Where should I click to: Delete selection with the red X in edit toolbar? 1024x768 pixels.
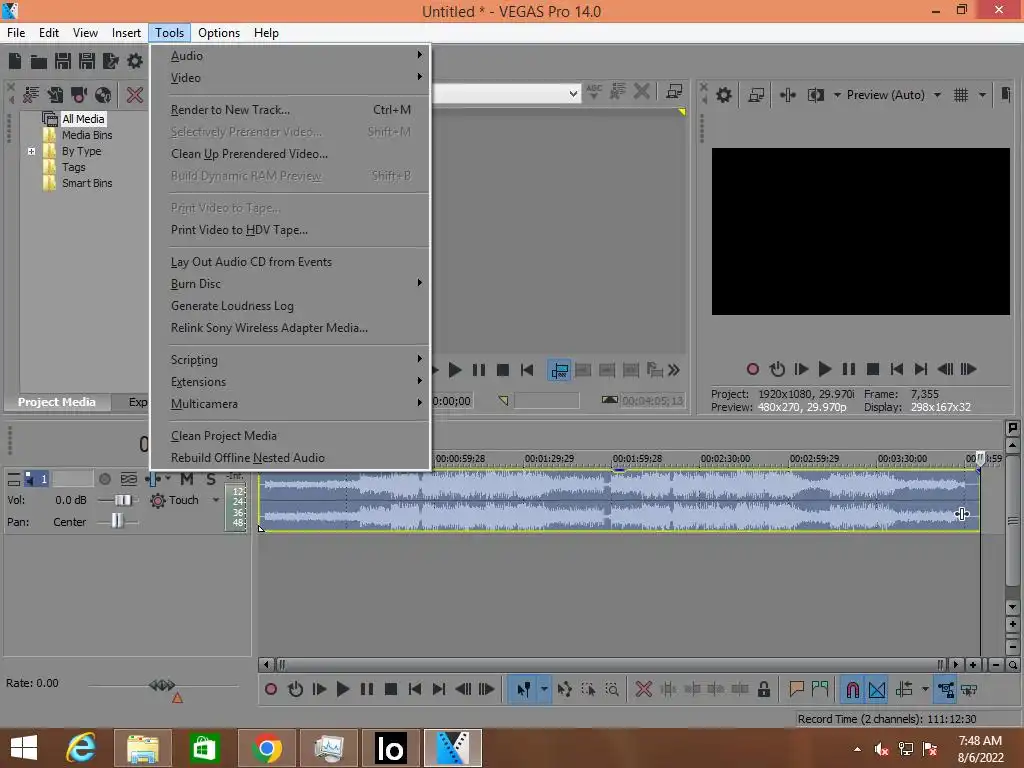click(643, 689)
